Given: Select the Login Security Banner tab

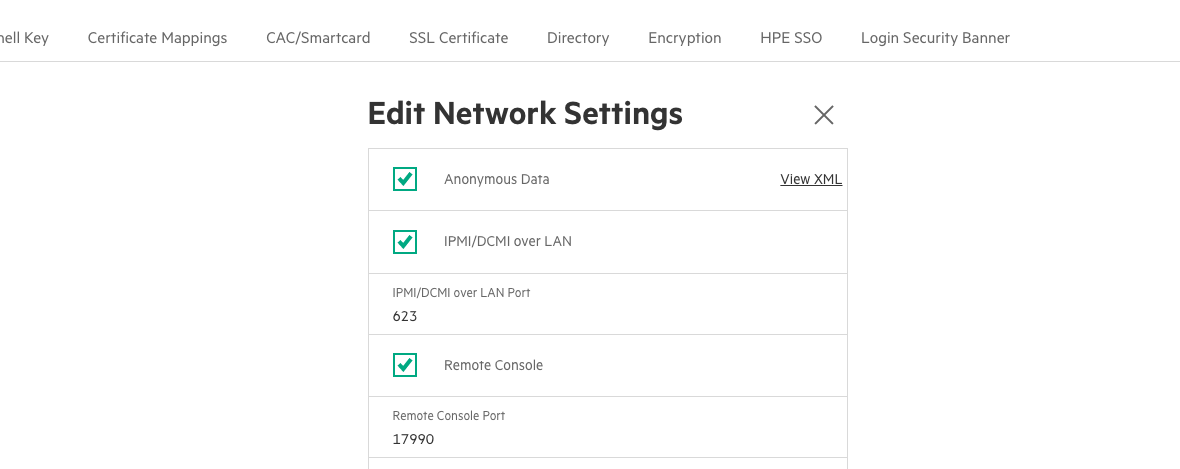Looking at the screenshot, I should click(x=935, y=38).
